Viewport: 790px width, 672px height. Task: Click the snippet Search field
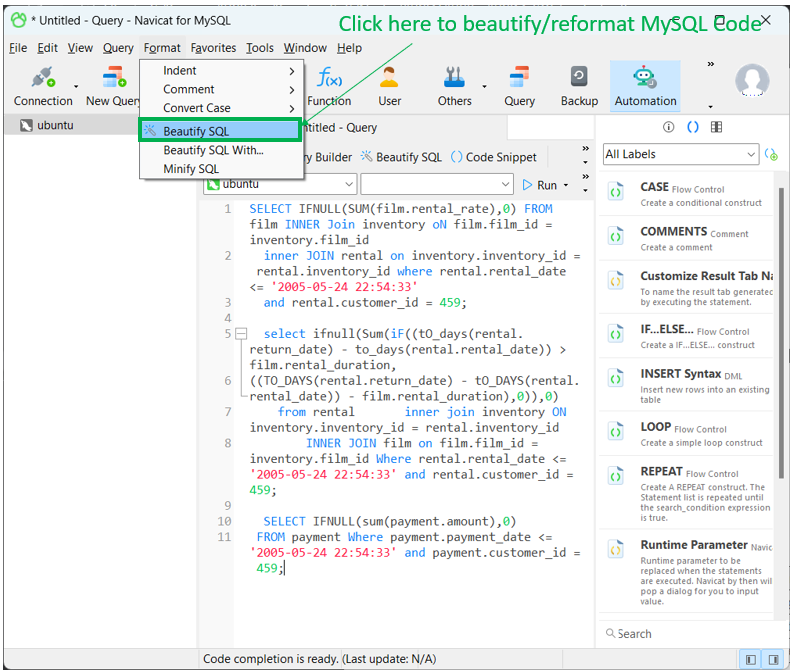click(687, 634)
